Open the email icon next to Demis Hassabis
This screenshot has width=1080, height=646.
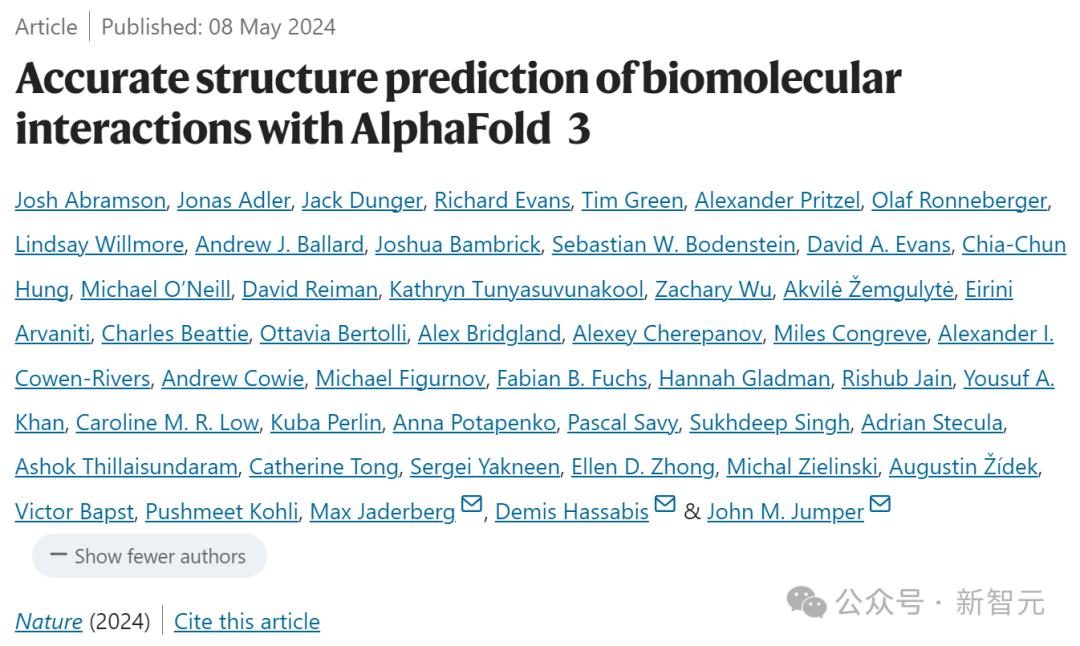[x=665, y=506]
